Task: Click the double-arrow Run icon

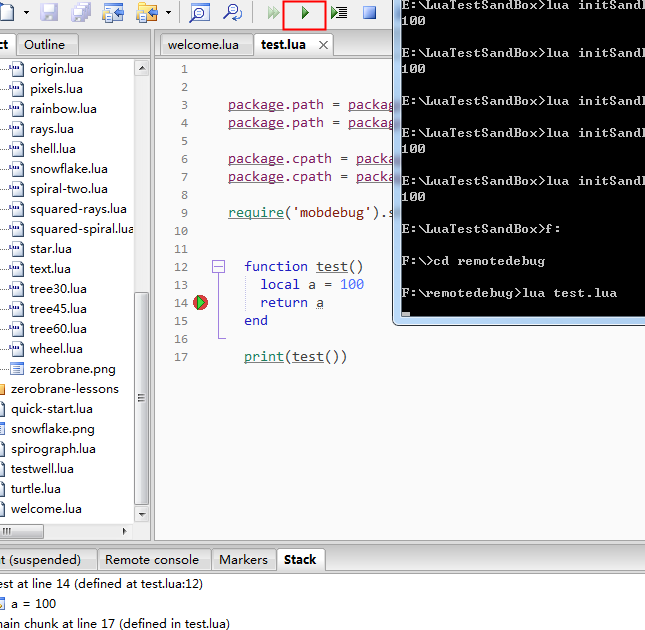Action: (273, 13)
